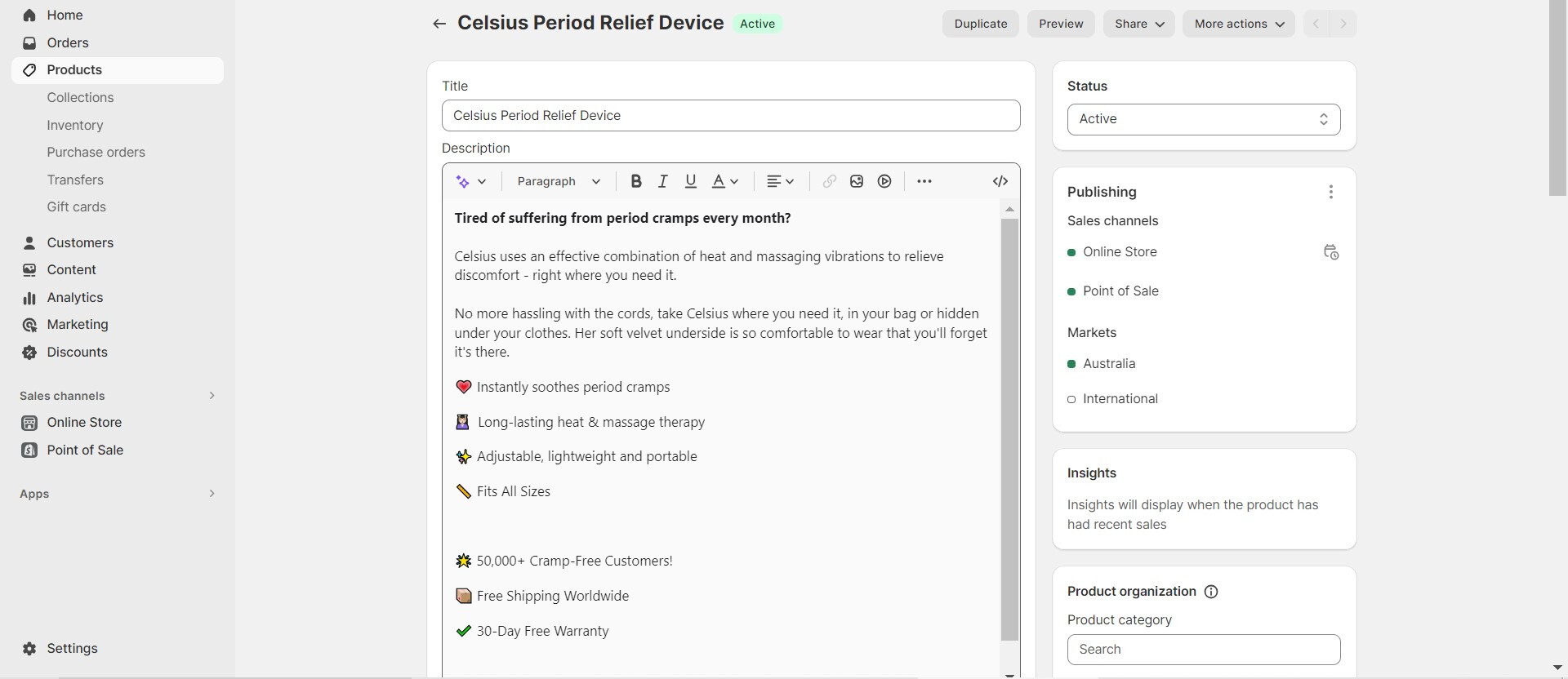Click the product Title input field

[730, 116]
